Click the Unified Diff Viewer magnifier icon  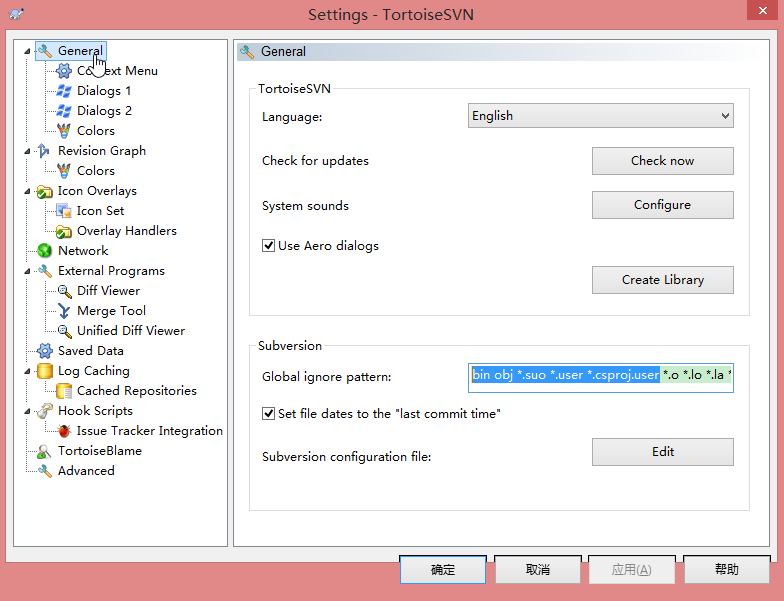(x=64, y=331)
